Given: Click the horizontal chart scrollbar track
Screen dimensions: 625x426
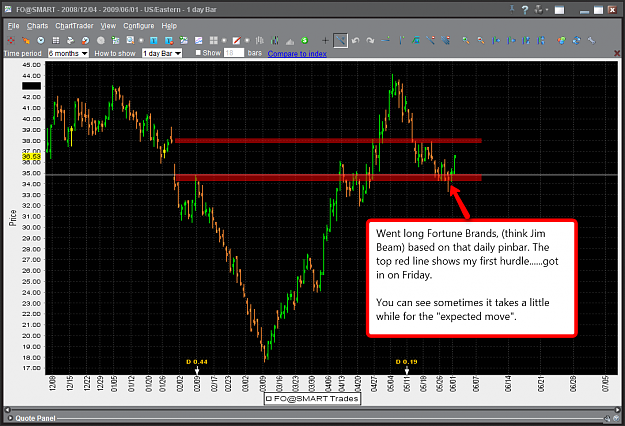Looking at the screenshot, I should (x=312, y=409).
